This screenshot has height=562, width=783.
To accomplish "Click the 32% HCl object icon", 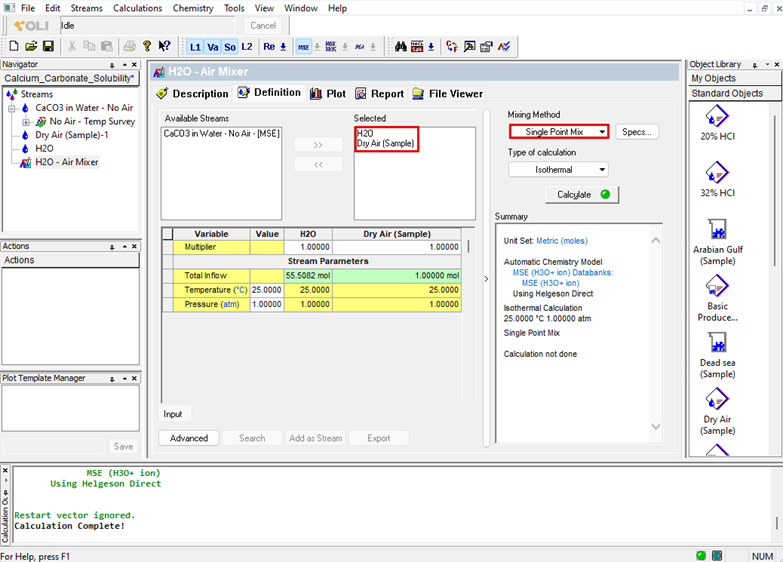I will coord(717,173).
